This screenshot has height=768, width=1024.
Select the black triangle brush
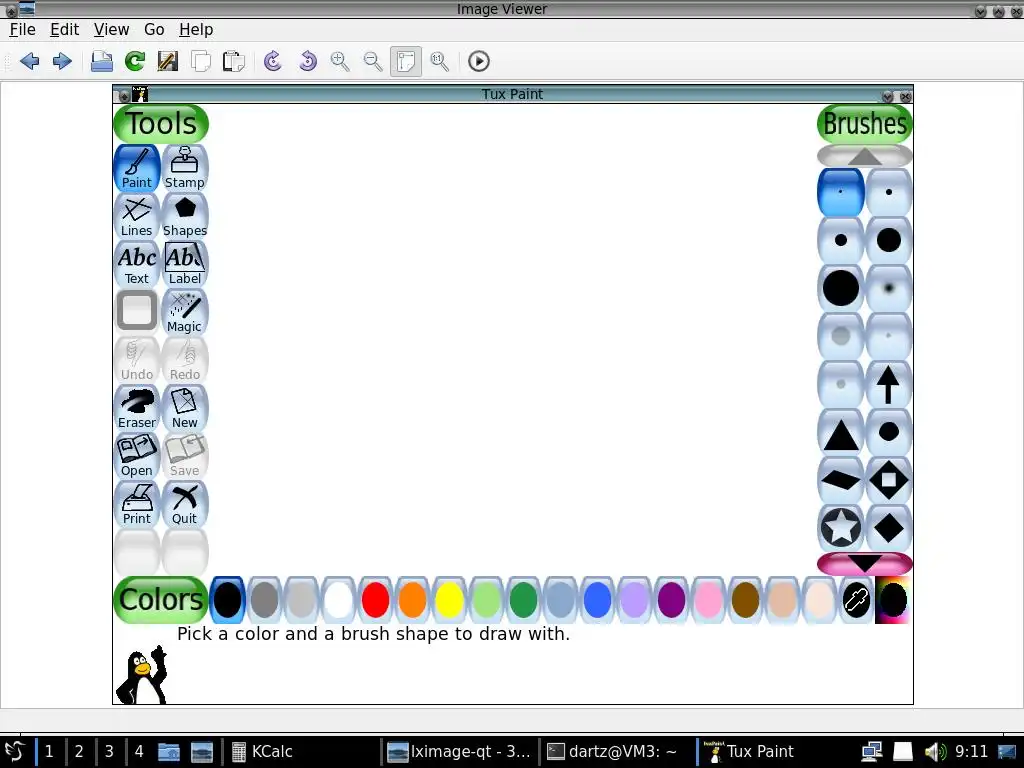(840, 432)
